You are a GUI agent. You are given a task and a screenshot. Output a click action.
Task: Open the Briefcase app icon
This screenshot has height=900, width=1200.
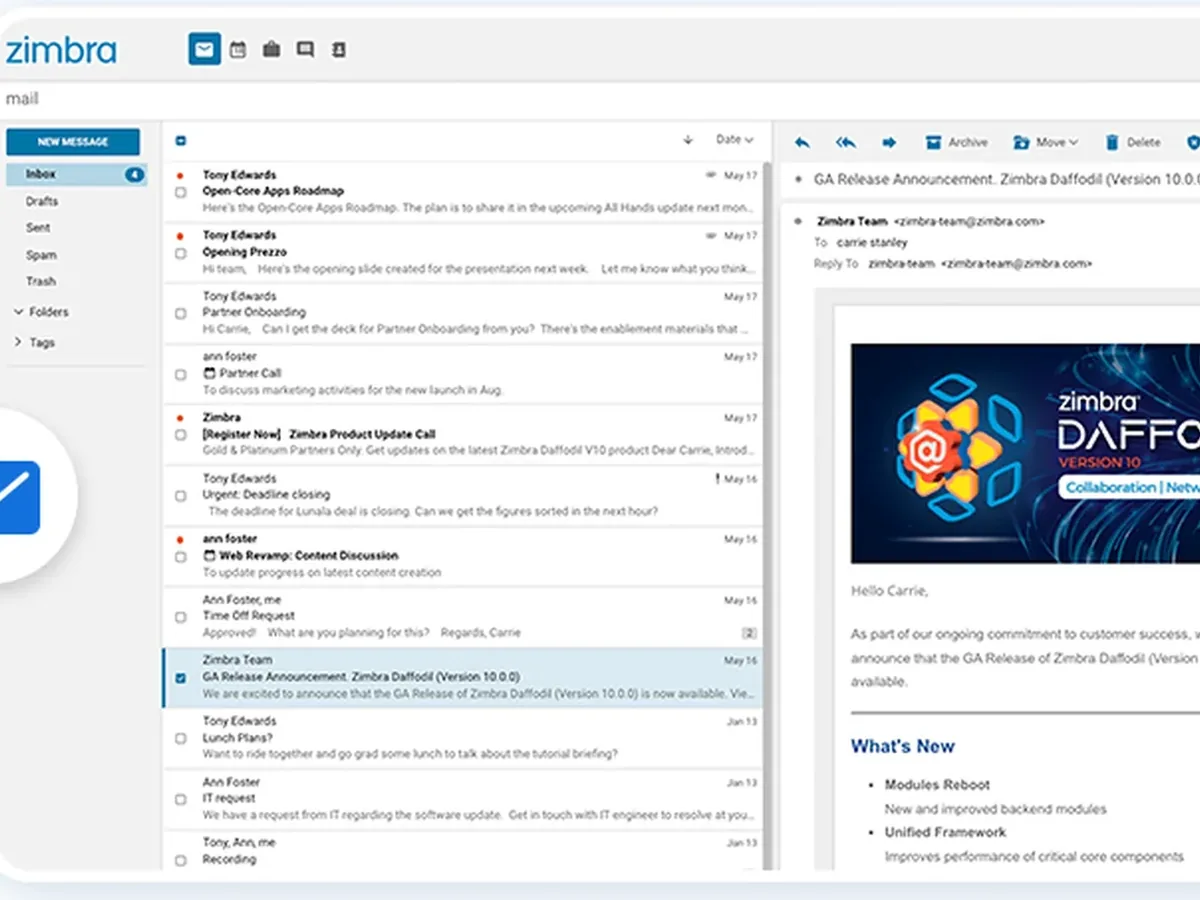point(271,49)
